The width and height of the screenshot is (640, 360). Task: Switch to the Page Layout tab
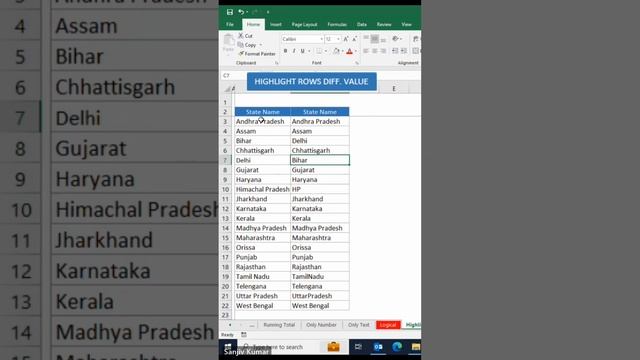coord(304,24)
